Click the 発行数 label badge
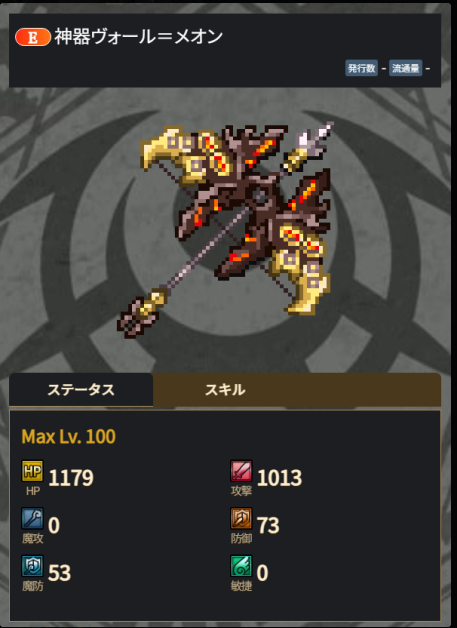The width and height of the screenshot is (457, 628). click(361, 68)
